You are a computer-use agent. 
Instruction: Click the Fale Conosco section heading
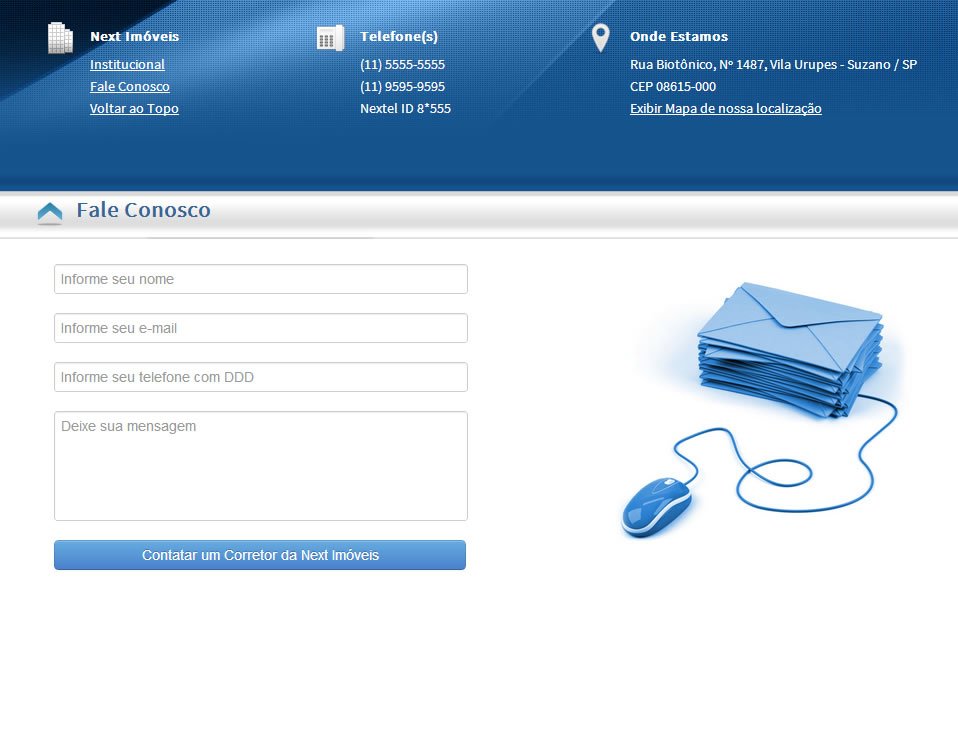coord(143,210)
